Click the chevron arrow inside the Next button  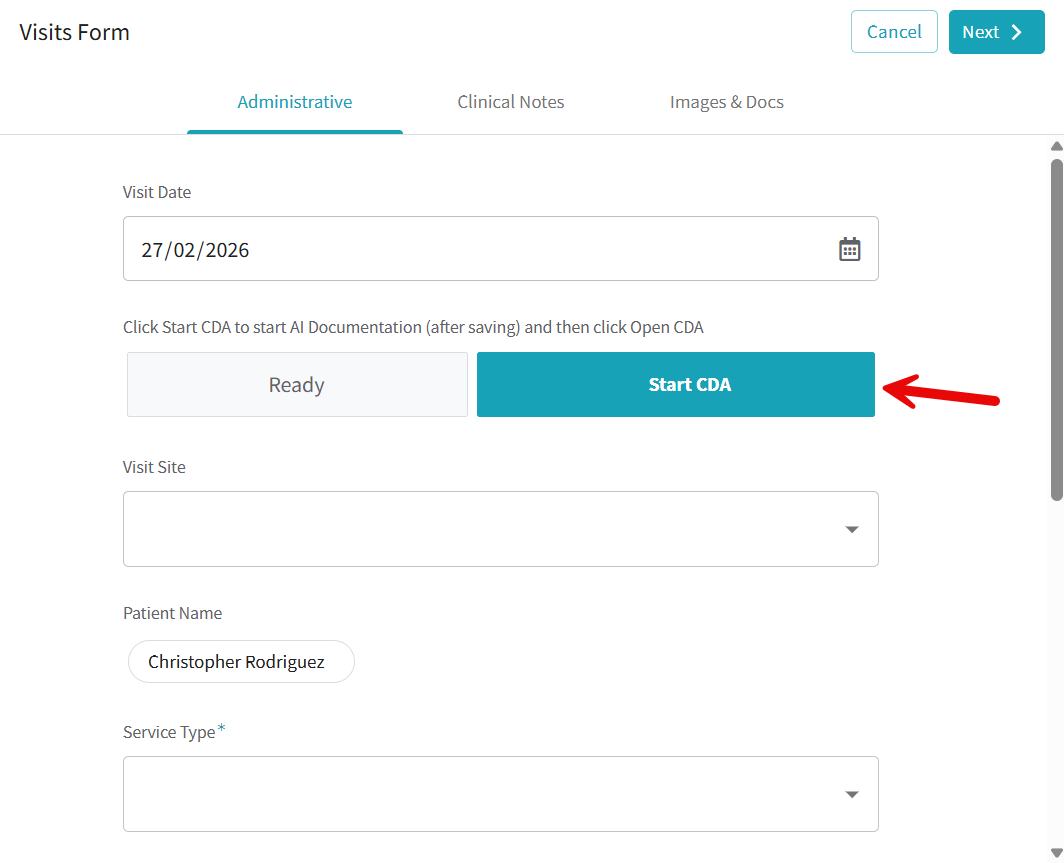[1016, 31]
